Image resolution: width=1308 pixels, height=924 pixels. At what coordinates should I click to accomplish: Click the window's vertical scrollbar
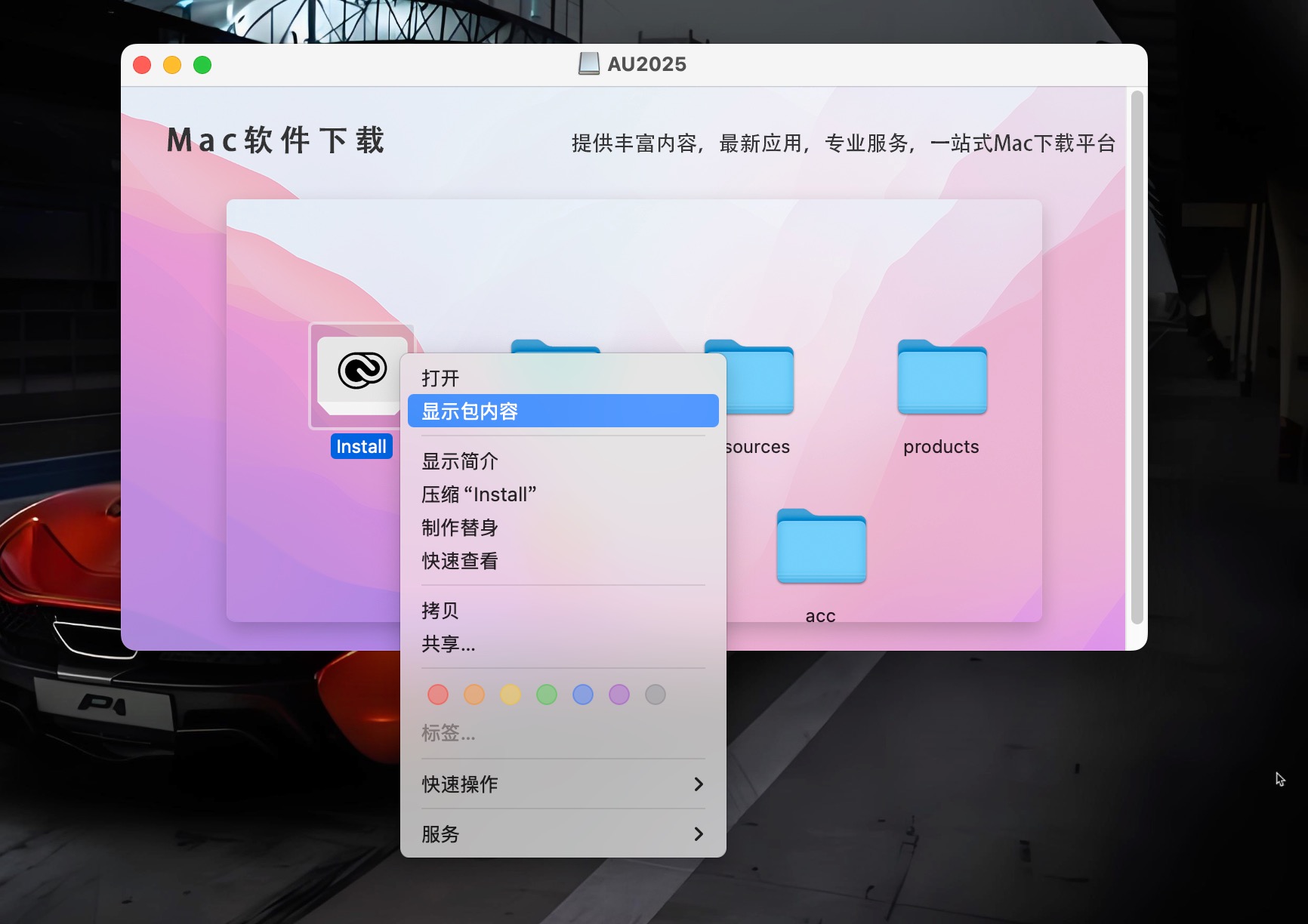(1137, 355)
